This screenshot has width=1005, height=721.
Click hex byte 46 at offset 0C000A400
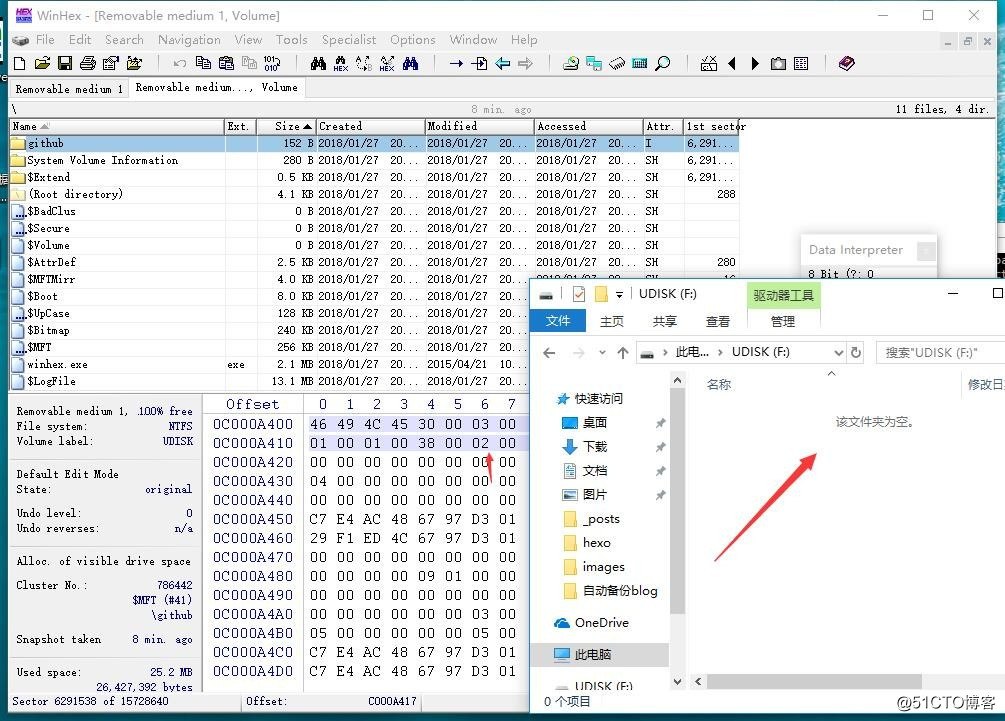click(x=318, y=424)
